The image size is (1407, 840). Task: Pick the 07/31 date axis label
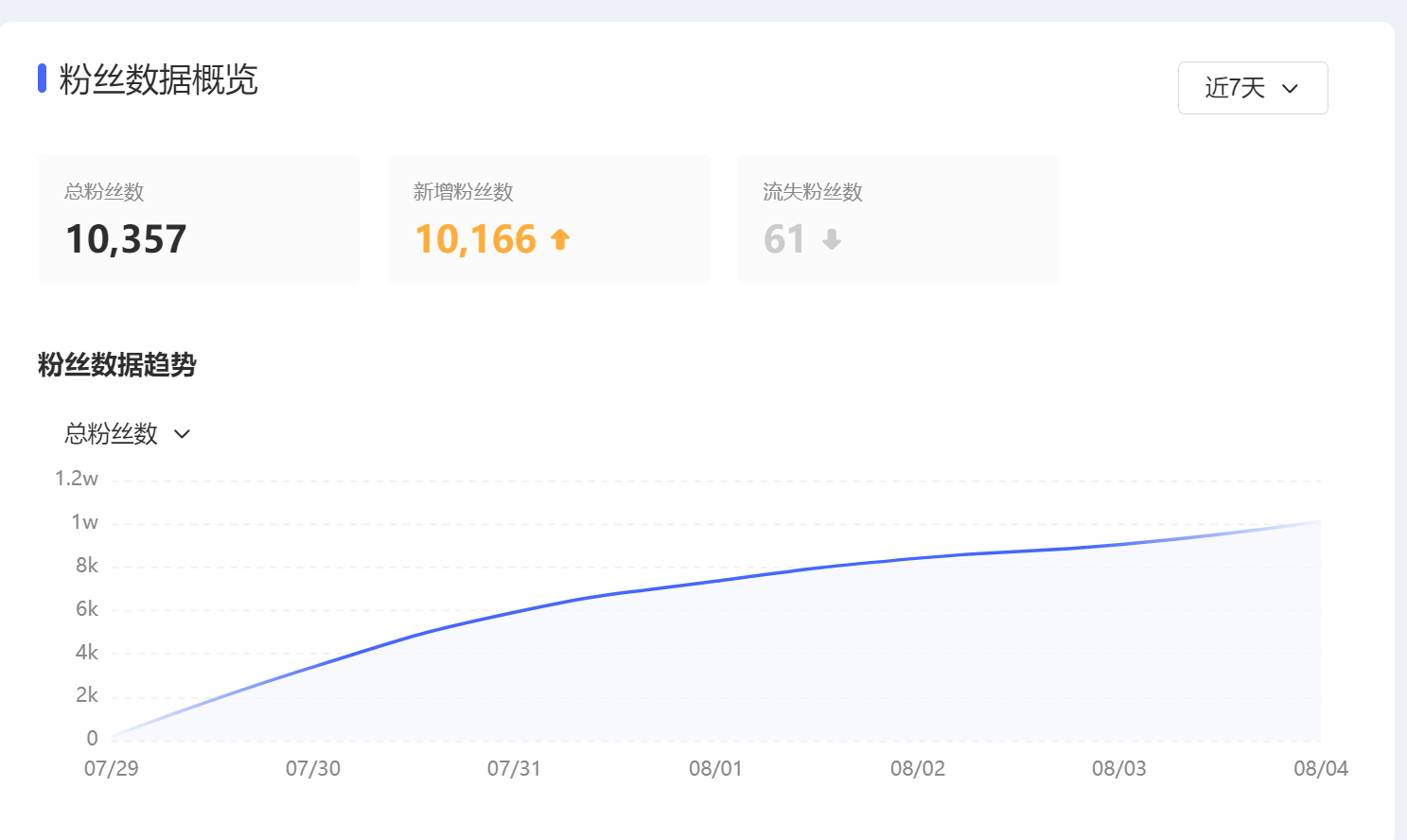point(514,768)
